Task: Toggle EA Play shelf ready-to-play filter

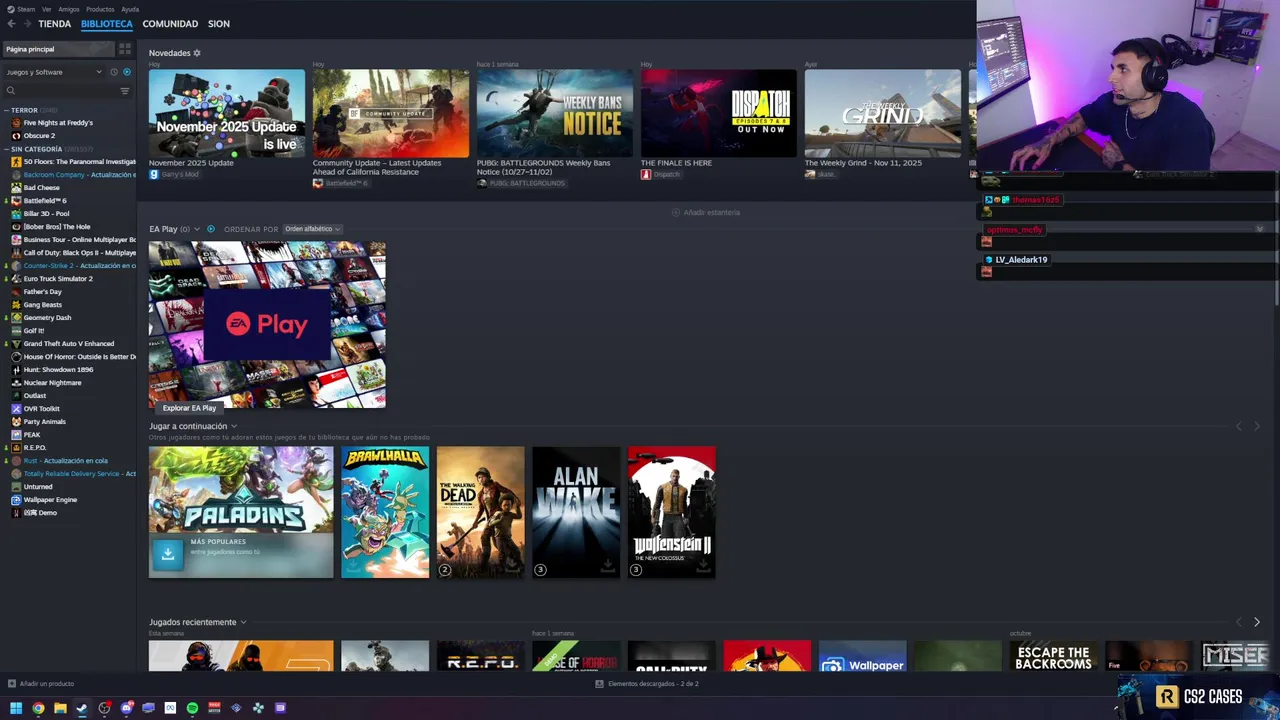Action: [210, 229]
